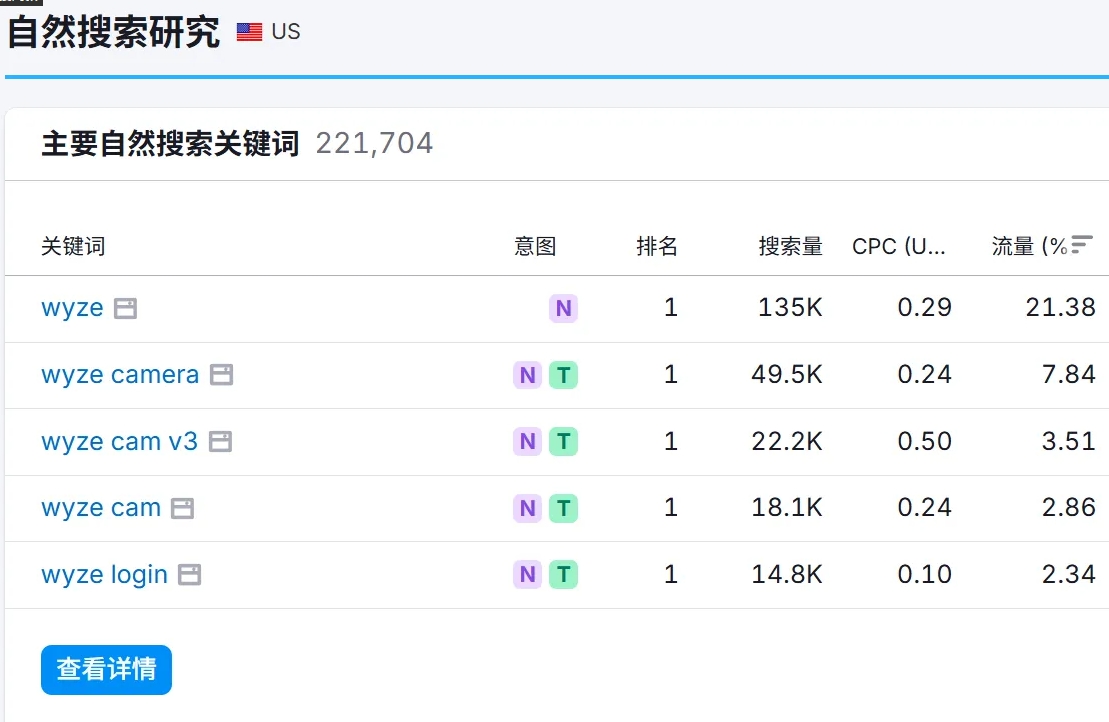Click the T intent badge for wyze cam v3

563,441
